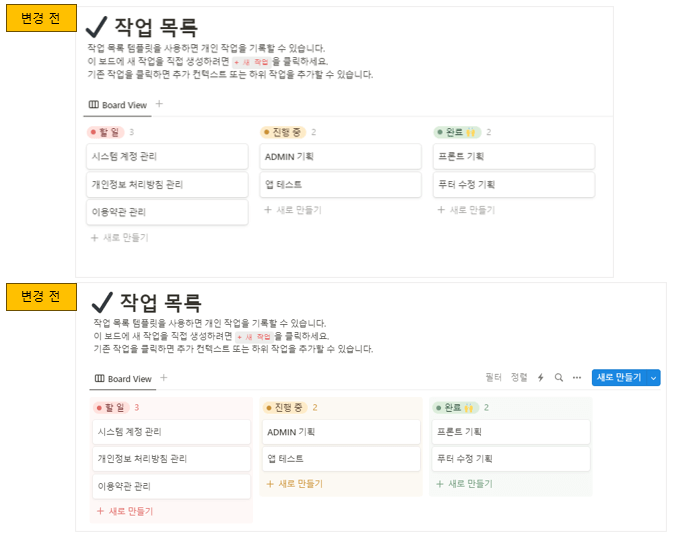Open the 필터 filter option
680x535 pixels.
click(x=493, y=377)
